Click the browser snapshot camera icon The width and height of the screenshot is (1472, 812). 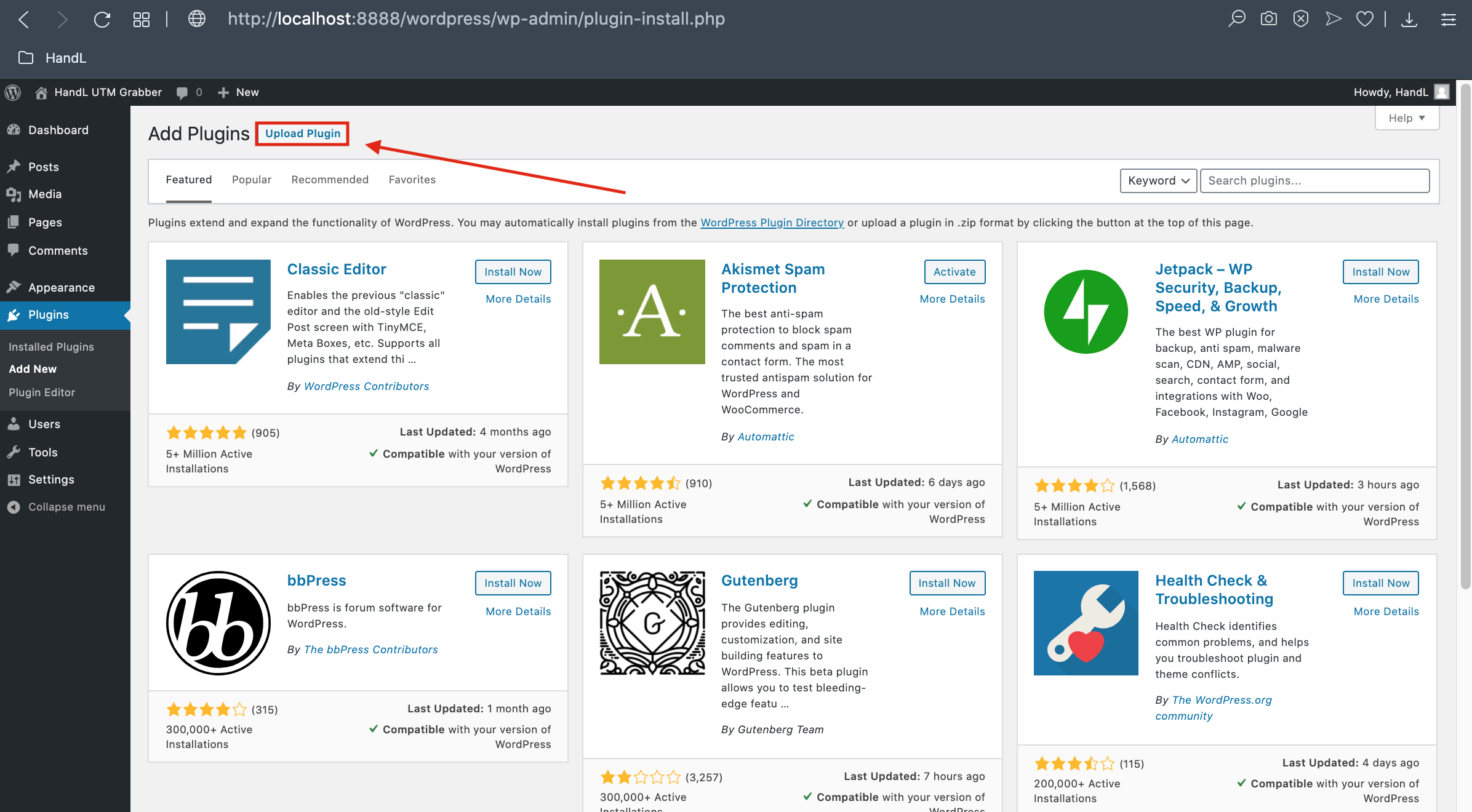(x=1268, y=19)
